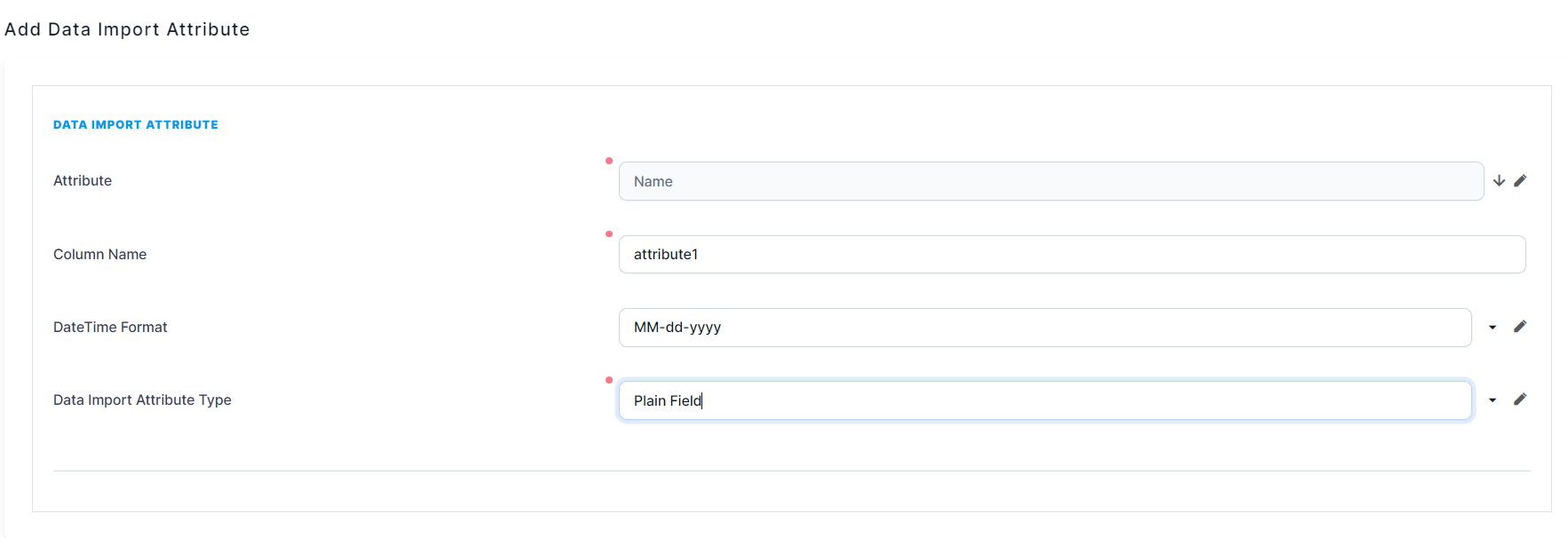
Task: Click the Column Name label
Action: click(99, 254)
